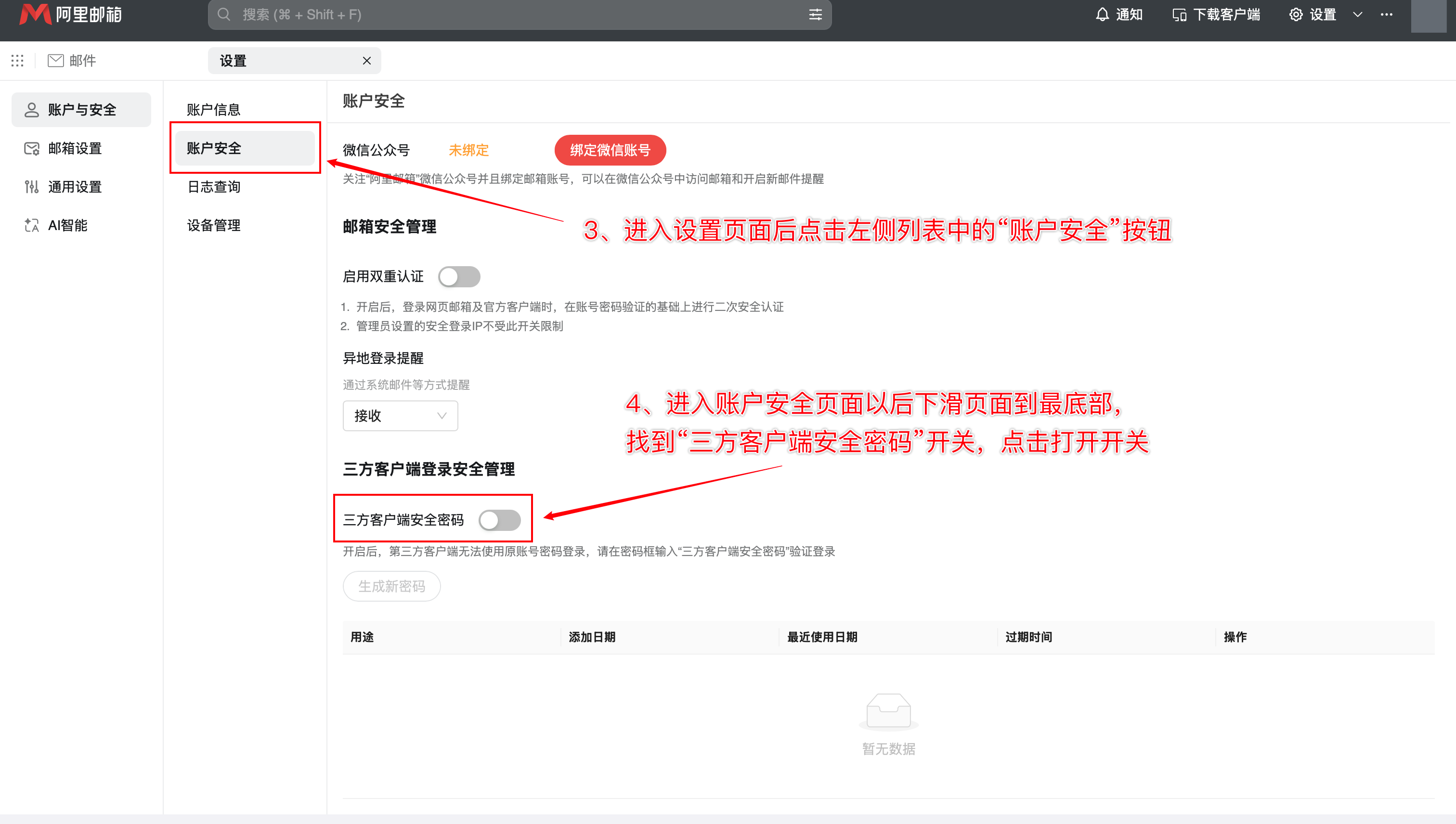This screenshot has width=1456, height=824.
Task: Open advanced search filter icon
Action: pos(815,14)
